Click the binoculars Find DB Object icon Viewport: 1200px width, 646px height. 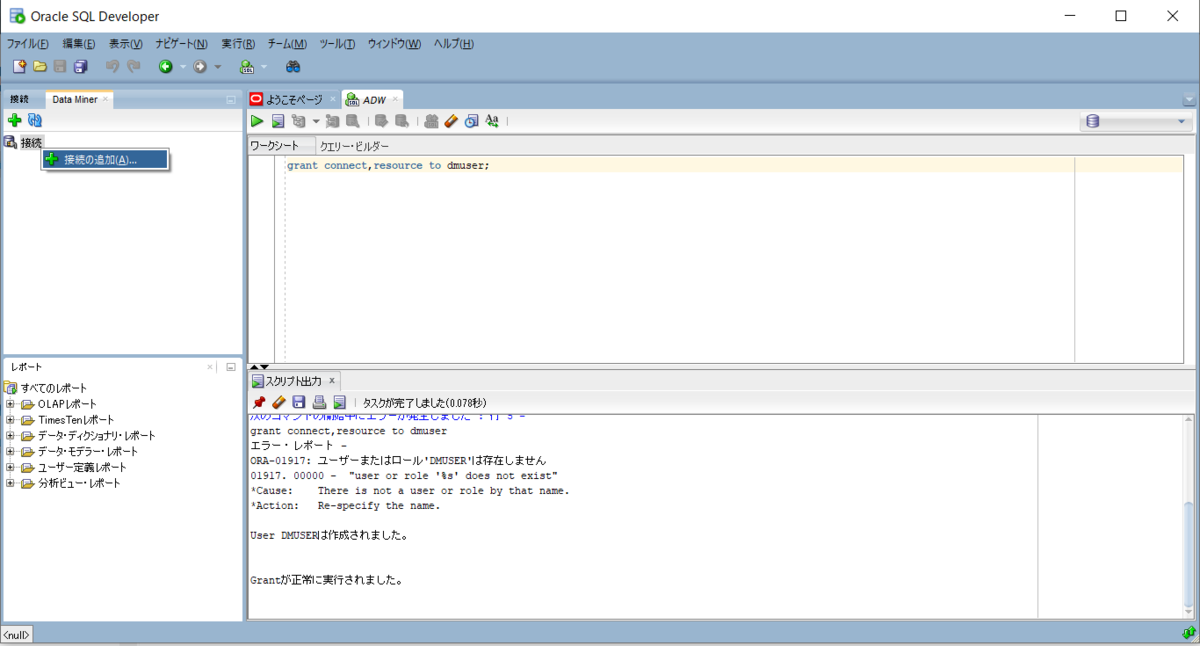click(294, 66)
